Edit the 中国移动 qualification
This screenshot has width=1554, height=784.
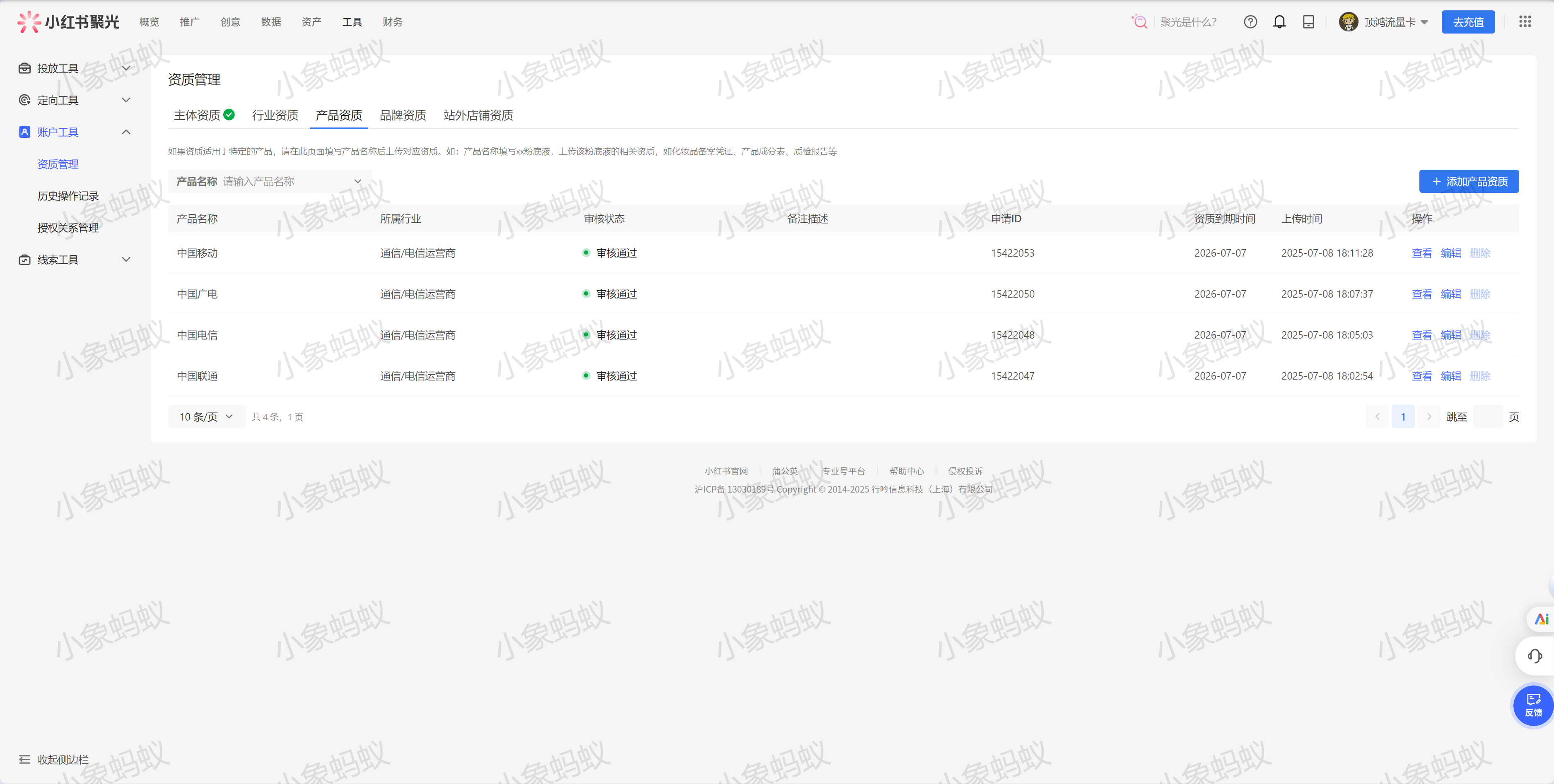(x=1451, y=253)
